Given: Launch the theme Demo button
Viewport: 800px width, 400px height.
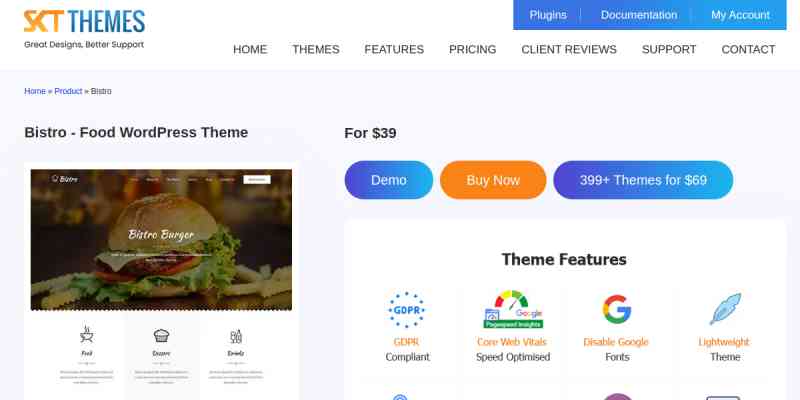Looking at the screenshot, I should [x=389, y=180].
